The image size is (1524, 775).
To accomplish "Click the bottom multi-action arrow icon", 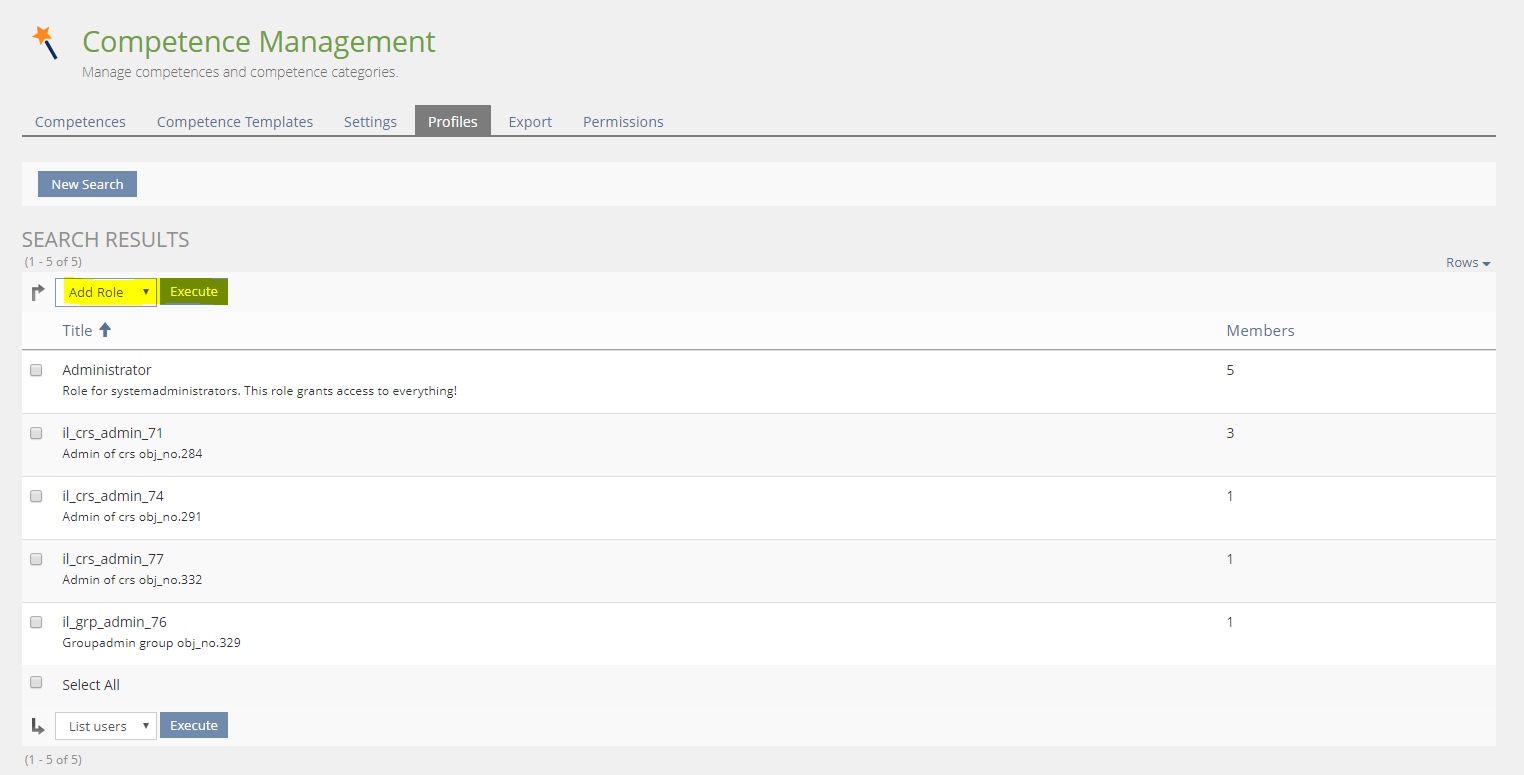I will click(x=38, y=726).
